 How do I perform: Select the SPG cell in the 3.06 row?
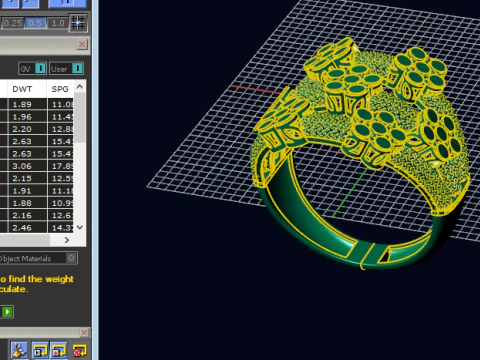pos(61,166)
